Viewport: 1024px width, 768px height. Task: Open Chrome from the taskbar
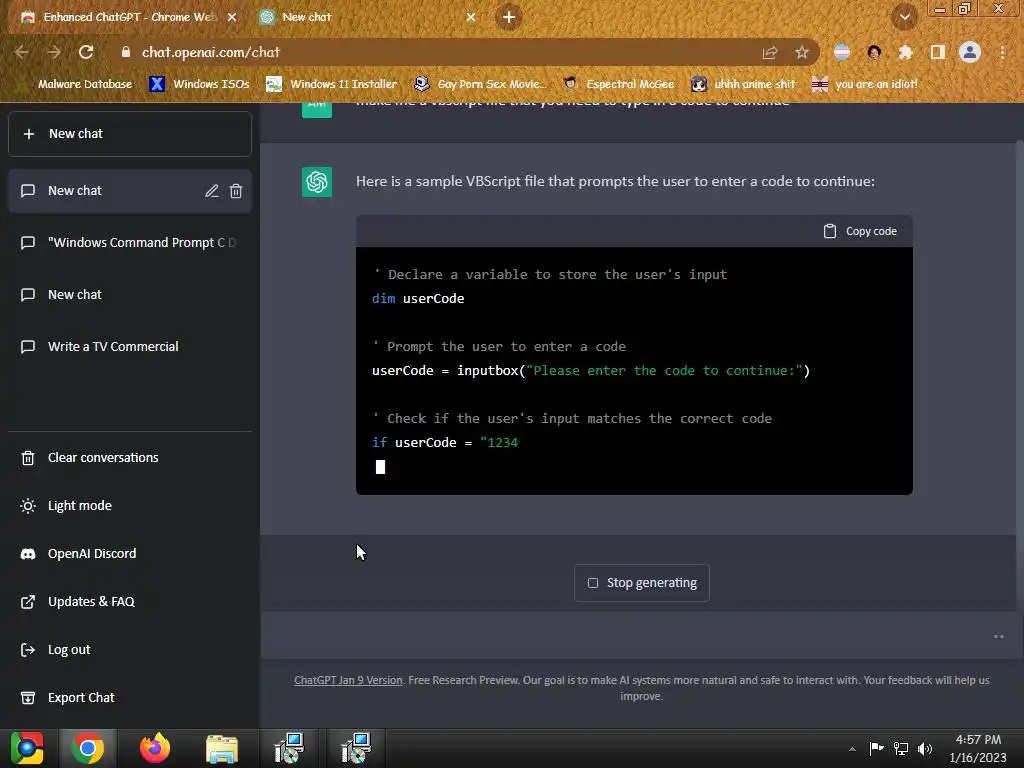(x=88, y=748)
